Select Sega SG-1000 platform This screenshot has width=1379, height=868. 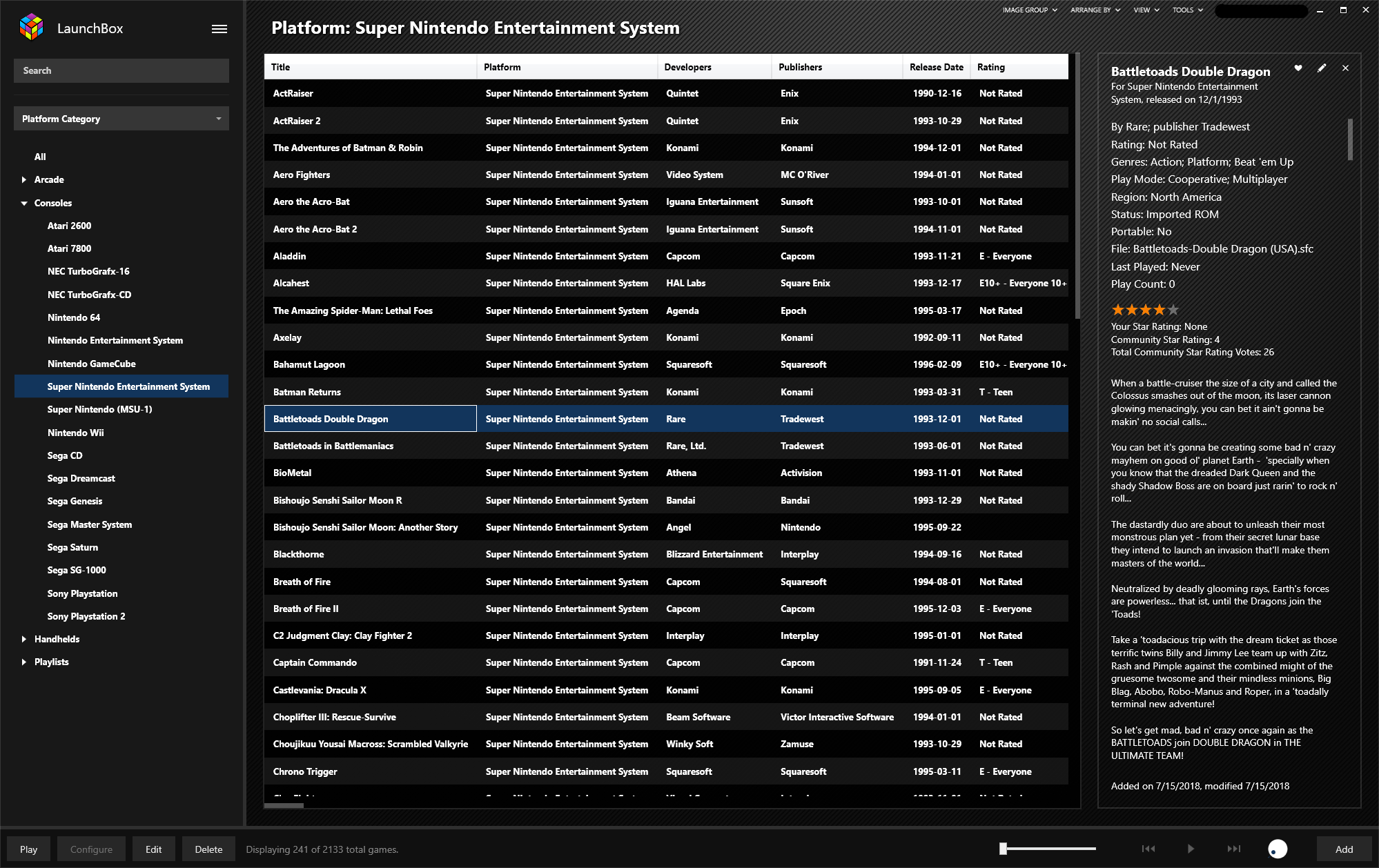click(77, 570)
